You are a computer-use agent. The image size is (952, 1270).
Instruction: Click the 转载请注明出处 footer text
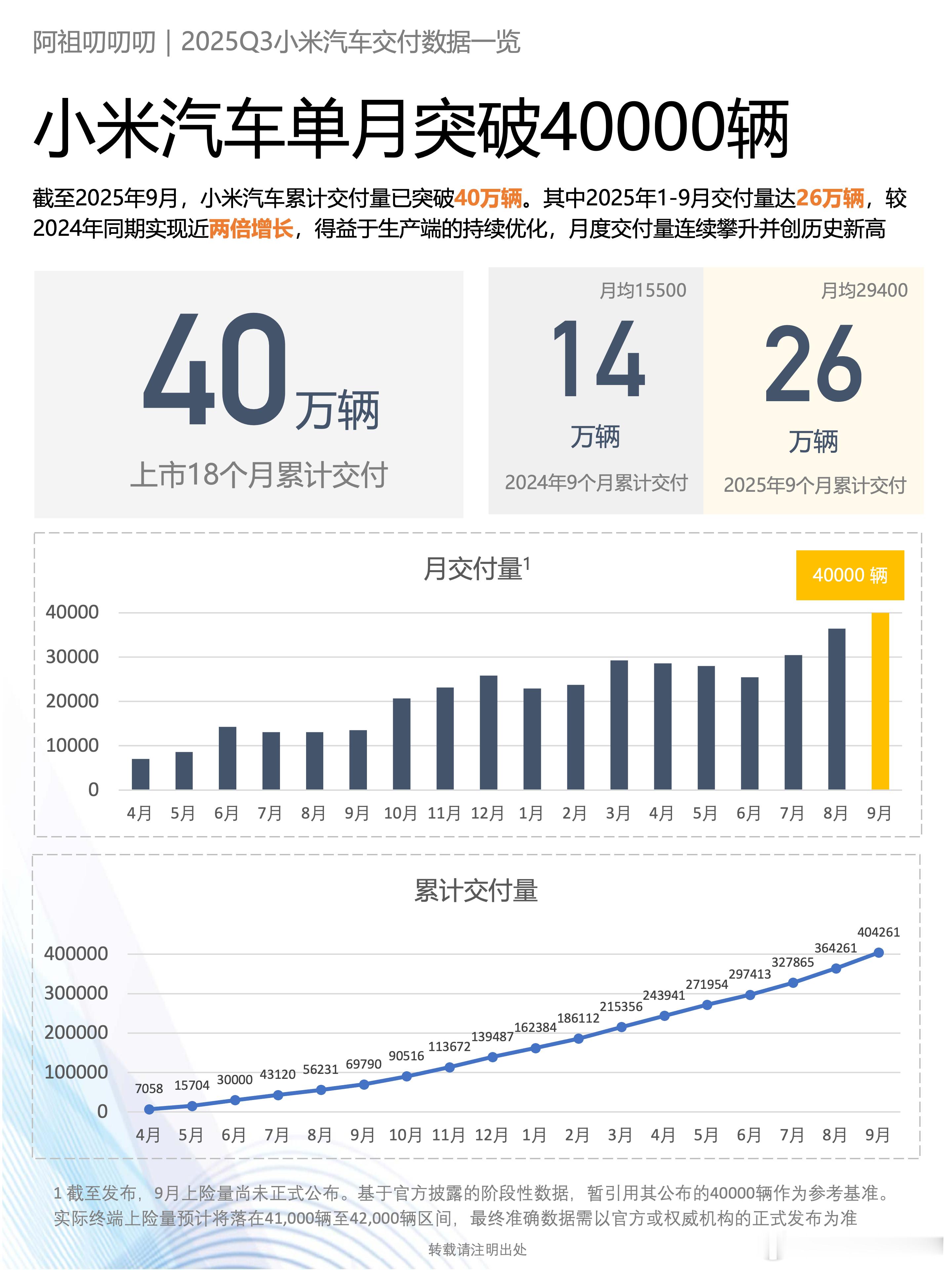[x=477, y=1249]
